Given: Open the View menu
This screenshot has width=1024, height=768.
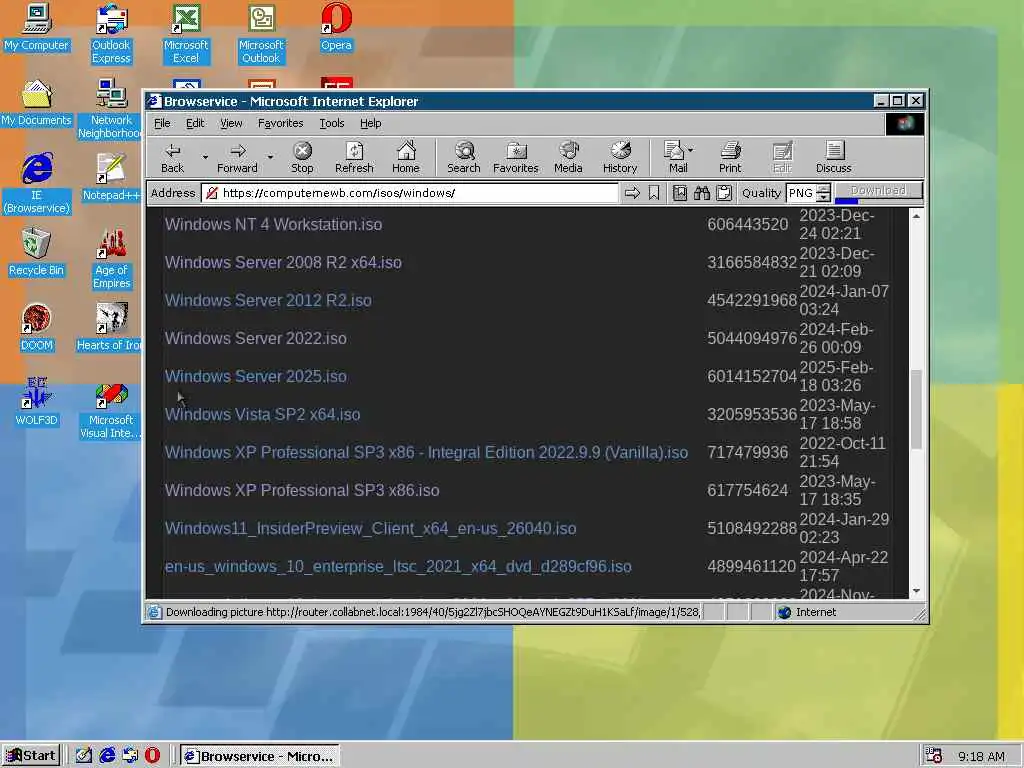Looking at the screenshot, I should click(x=231, y=123).
